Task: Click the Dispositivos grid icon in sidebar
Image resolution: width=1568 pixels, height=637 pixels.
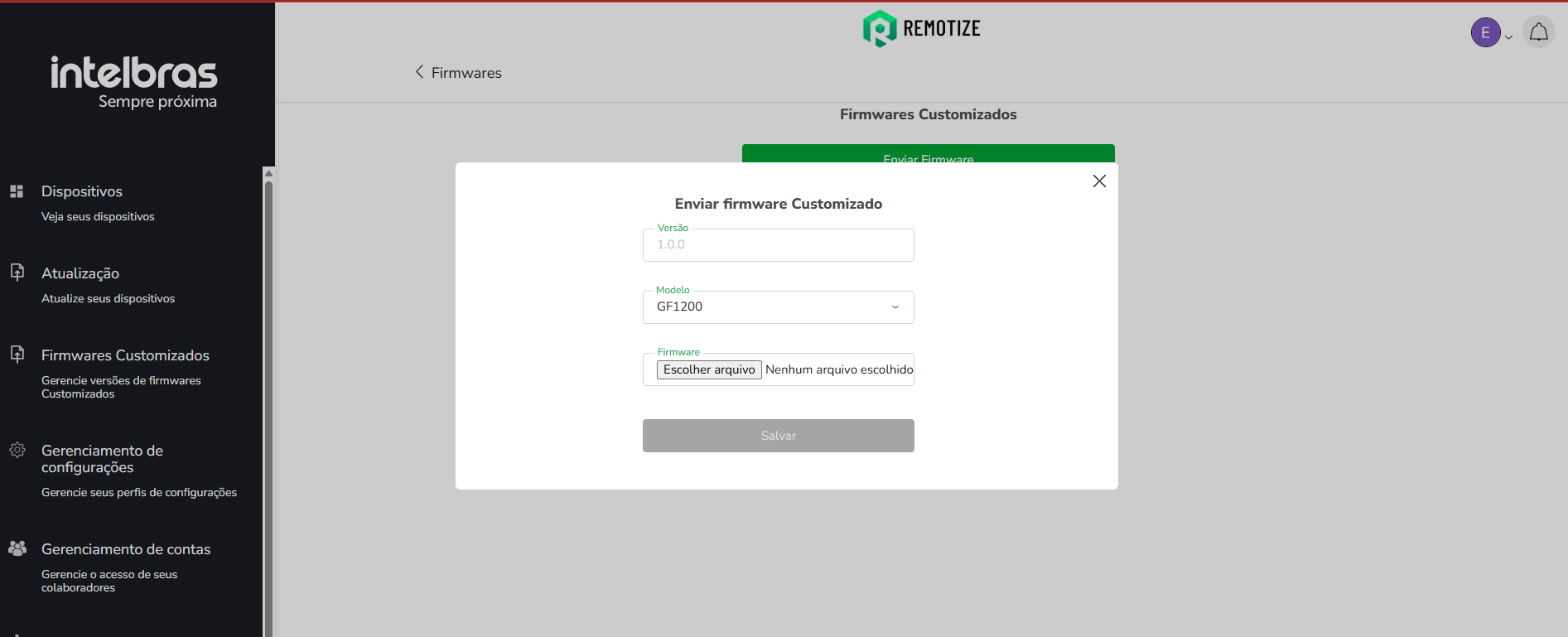Action: 17,191
